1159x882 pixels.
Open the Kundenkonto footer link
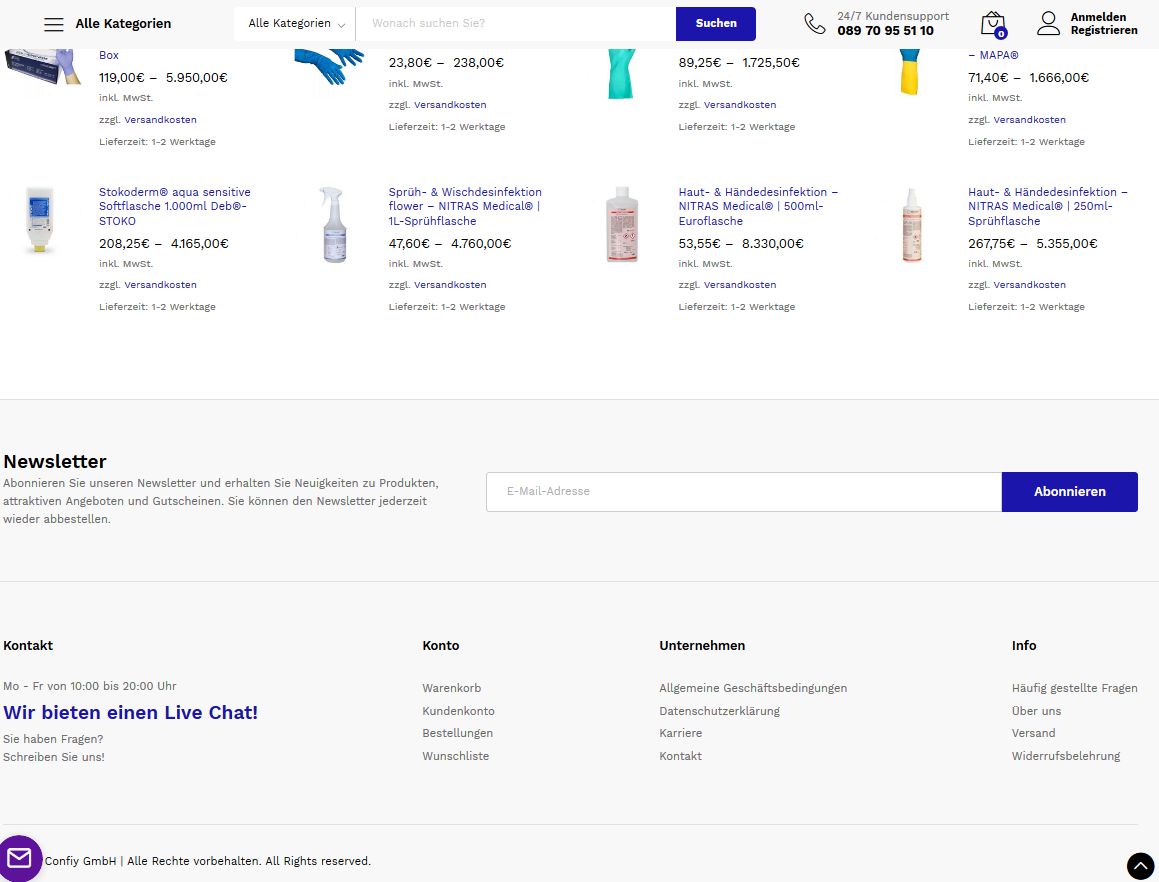click(458, 711)
